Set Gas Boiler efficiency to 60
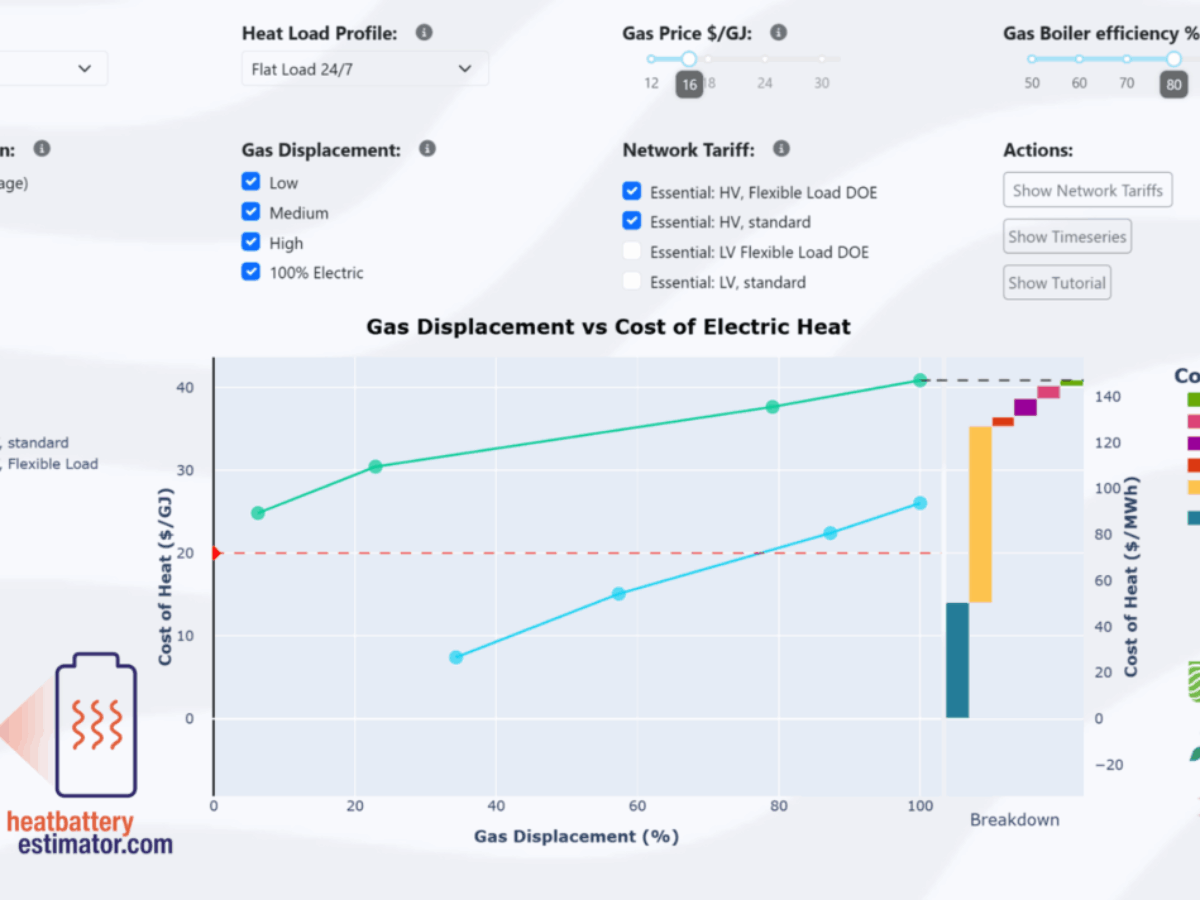This screenshot has height=900, width=1200. point(1079,60)
